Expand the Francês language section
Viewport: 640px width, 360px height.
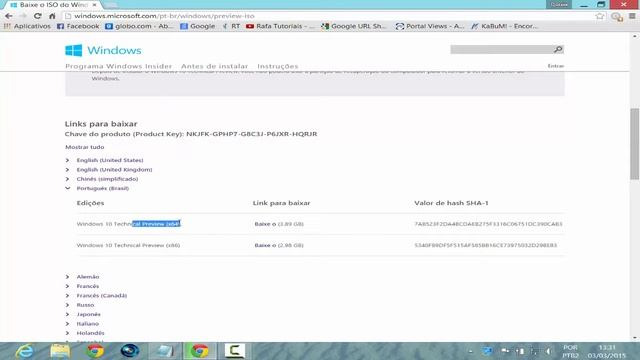(88, 286)
